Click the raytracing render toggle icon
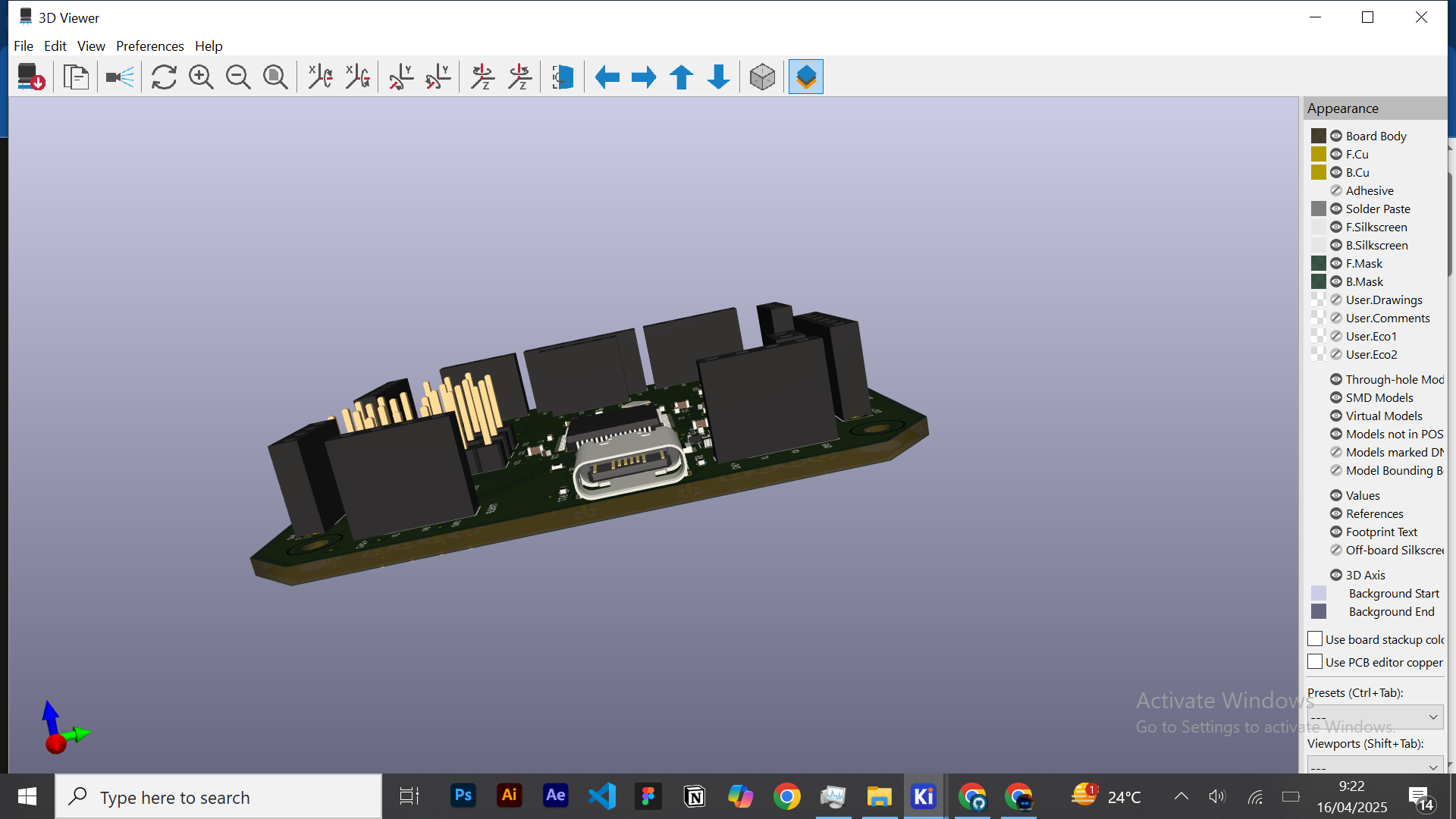This screenshot has height=819, width=1456. click(119, 77)
